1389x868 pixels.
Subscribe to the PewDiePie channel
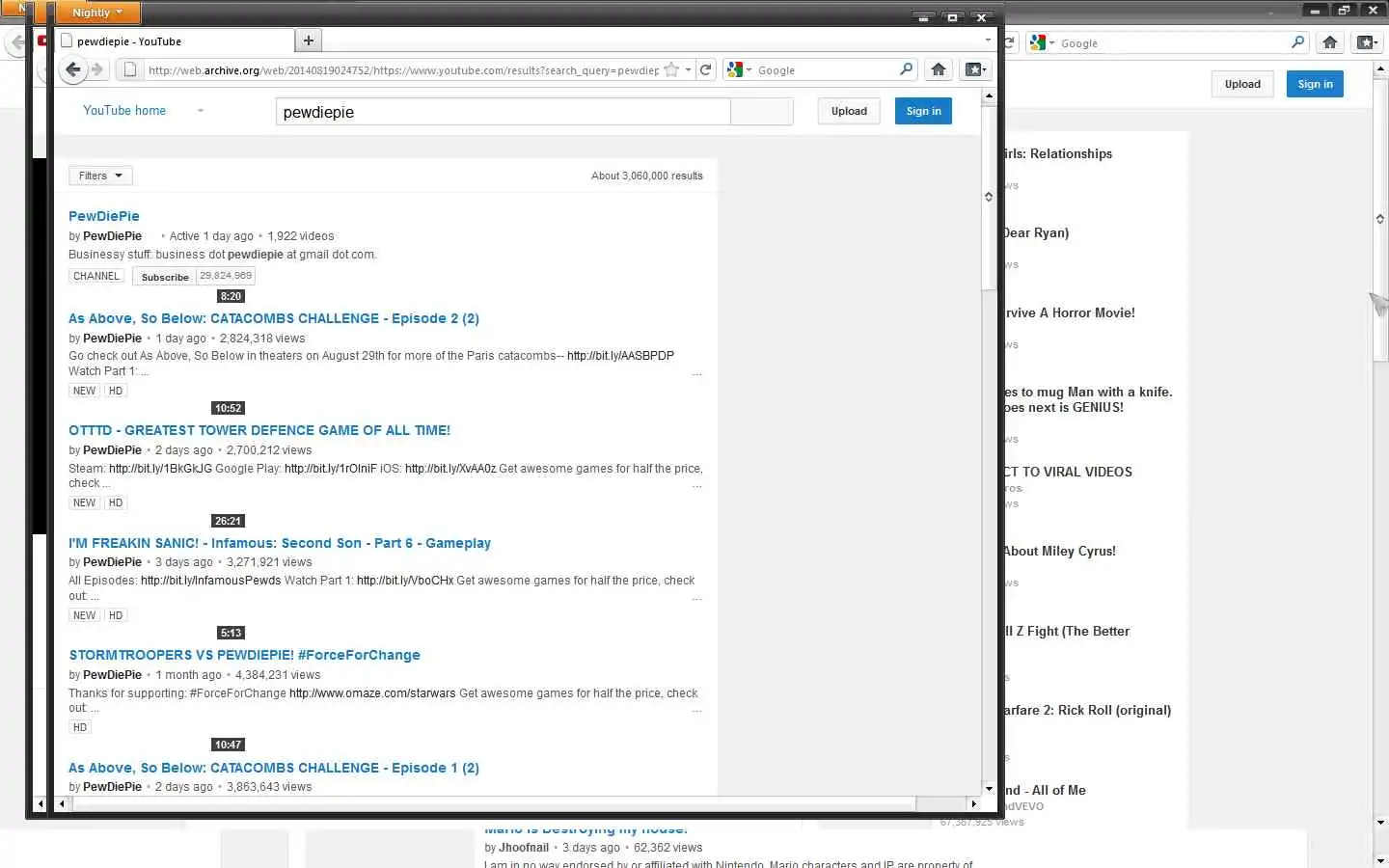pyautogui.click(x=165, y=277)
